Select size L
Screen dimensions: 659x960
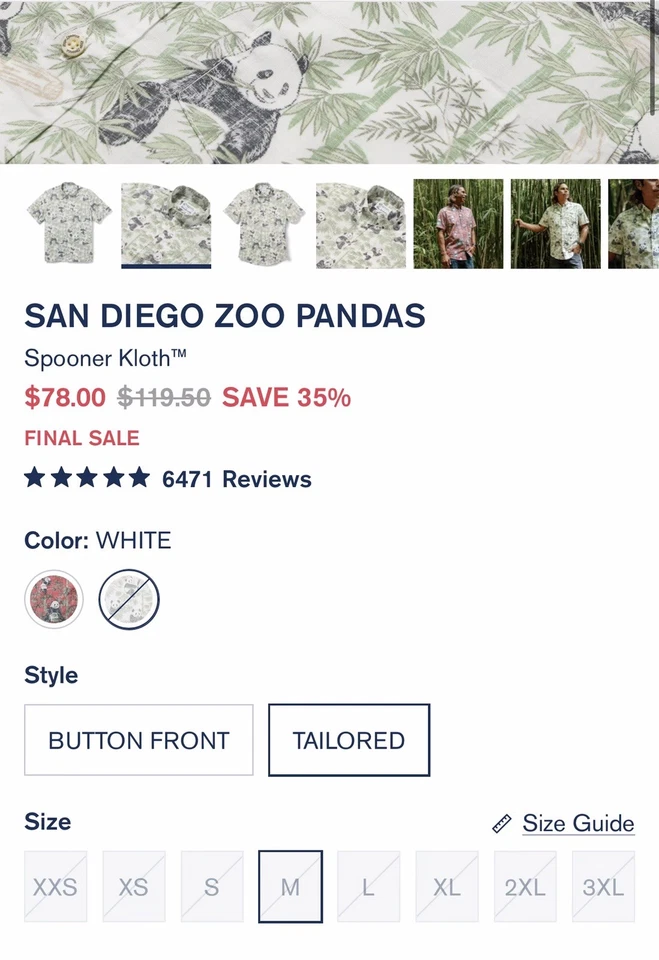click(368, 887)
